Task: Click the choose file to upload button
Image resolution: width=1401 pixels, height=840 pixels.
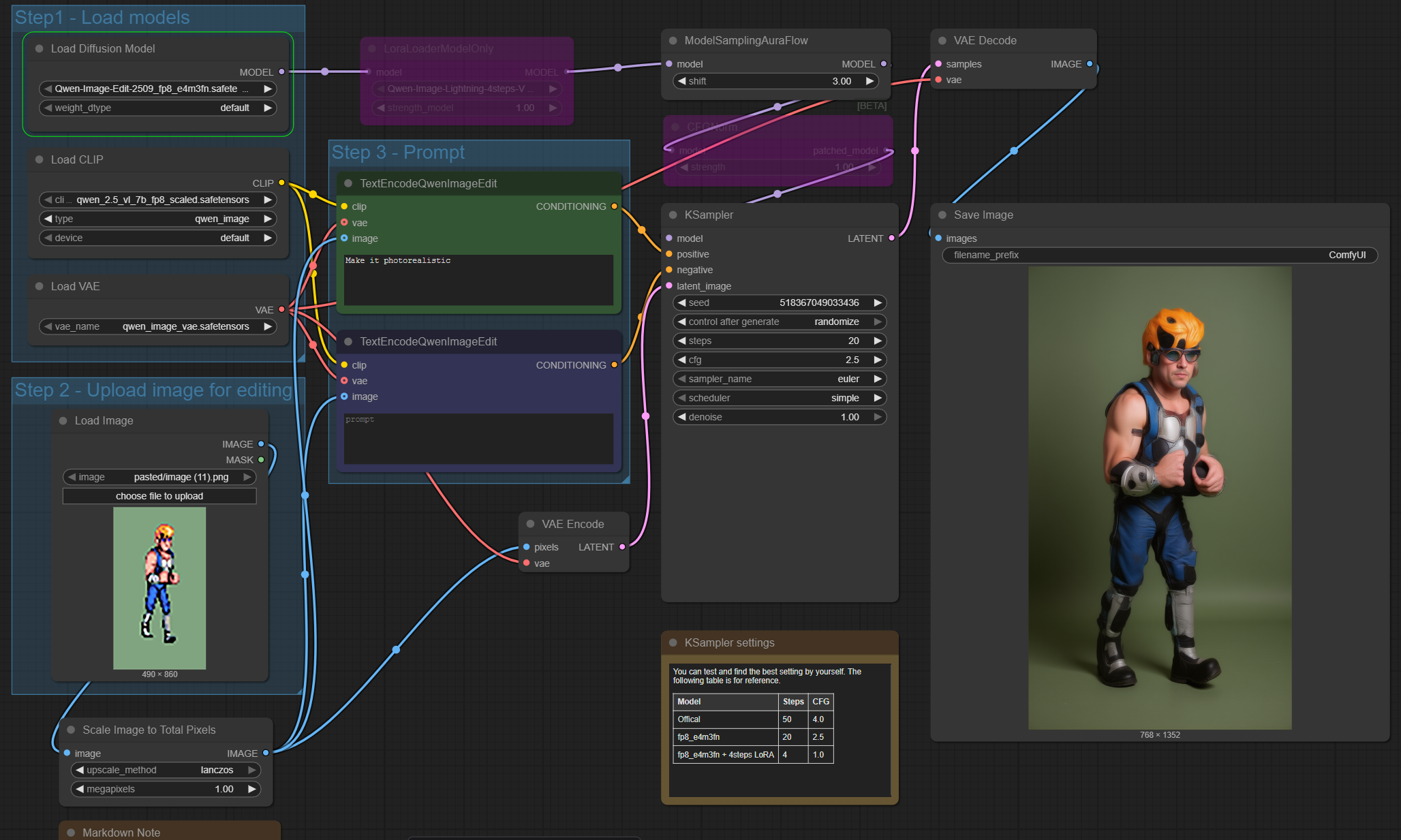Action: tap(159, 496)
